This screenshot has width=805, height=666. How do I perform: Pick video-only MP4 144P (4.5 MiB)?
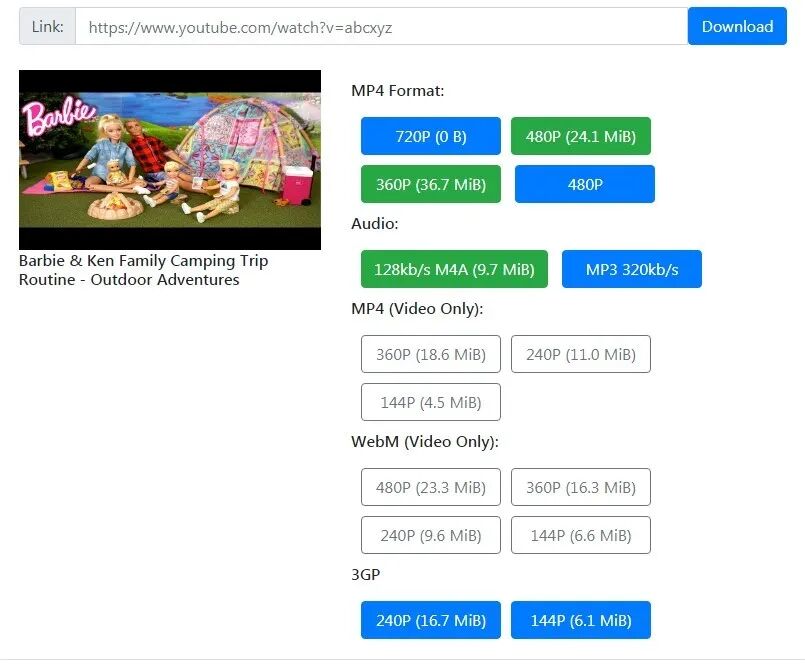(x=431, y=402)
